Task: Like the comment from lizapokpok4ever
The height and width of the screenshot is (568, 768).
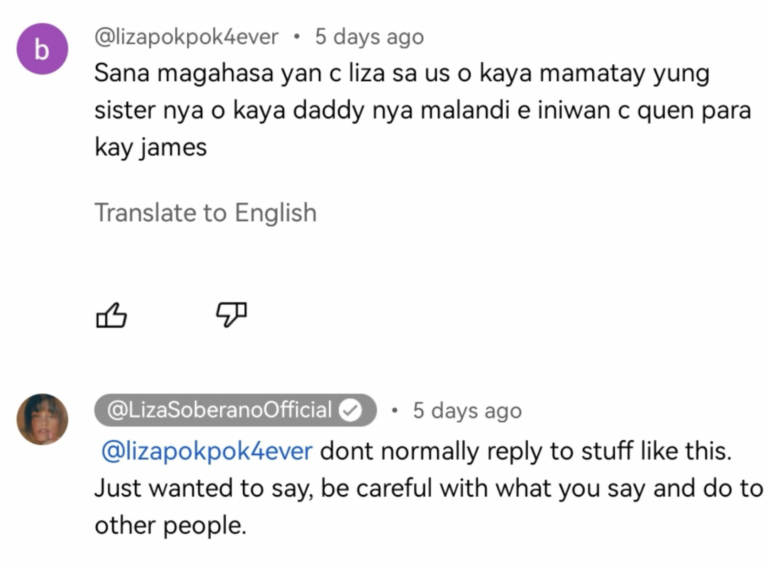Action: coord(112,315)
